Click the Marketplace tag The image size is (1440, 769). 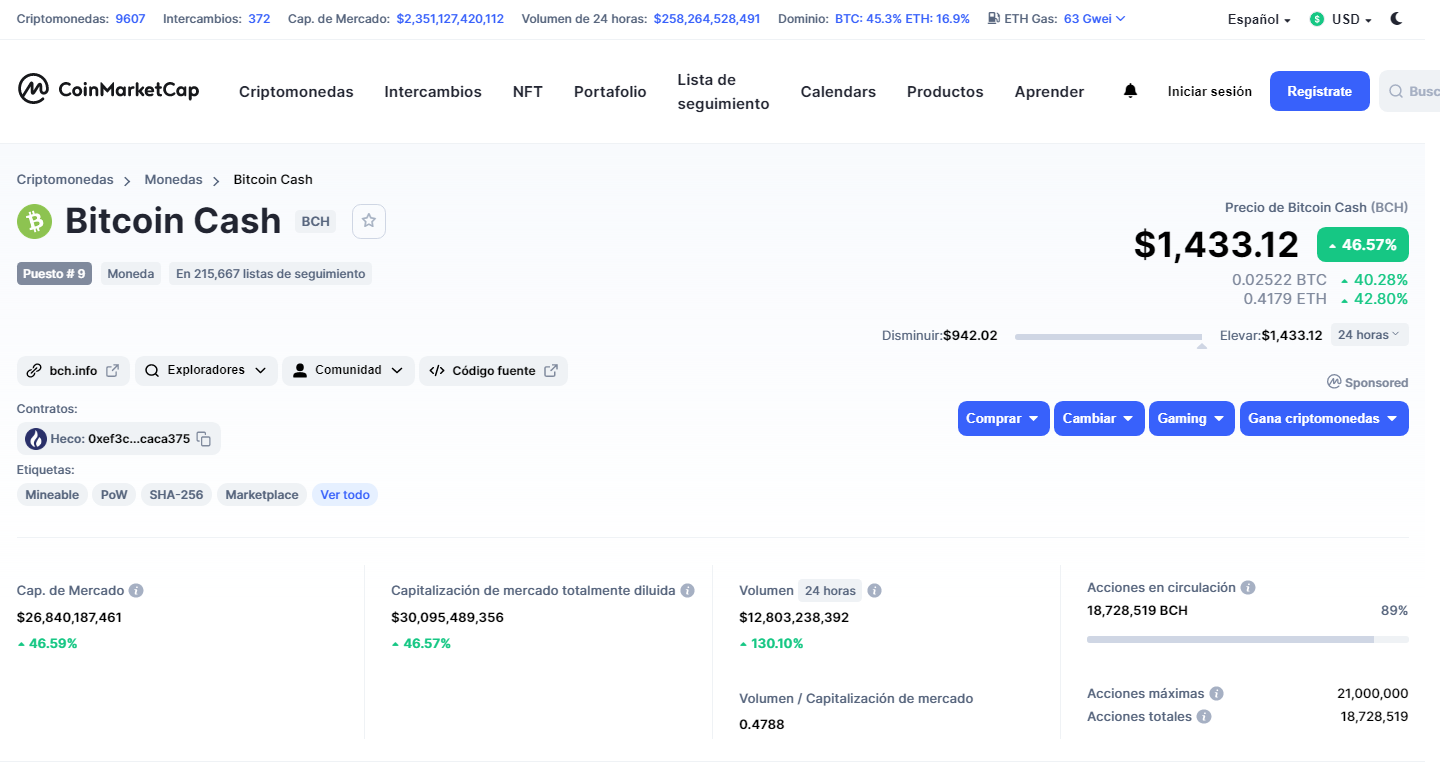[x=262, y=494]
